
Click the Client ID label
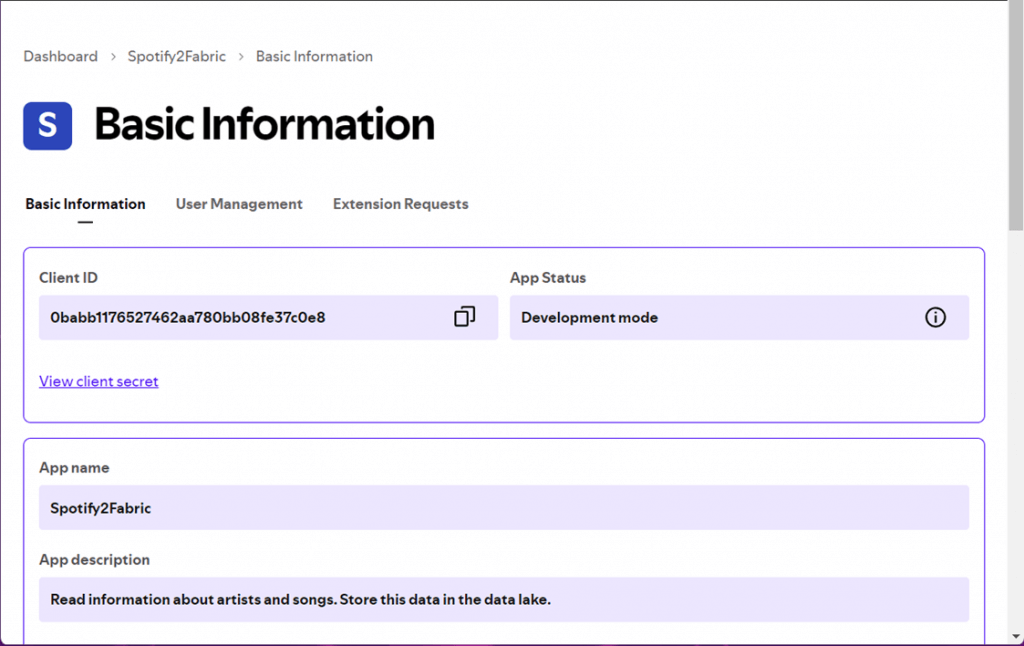[x=69, y=278]
